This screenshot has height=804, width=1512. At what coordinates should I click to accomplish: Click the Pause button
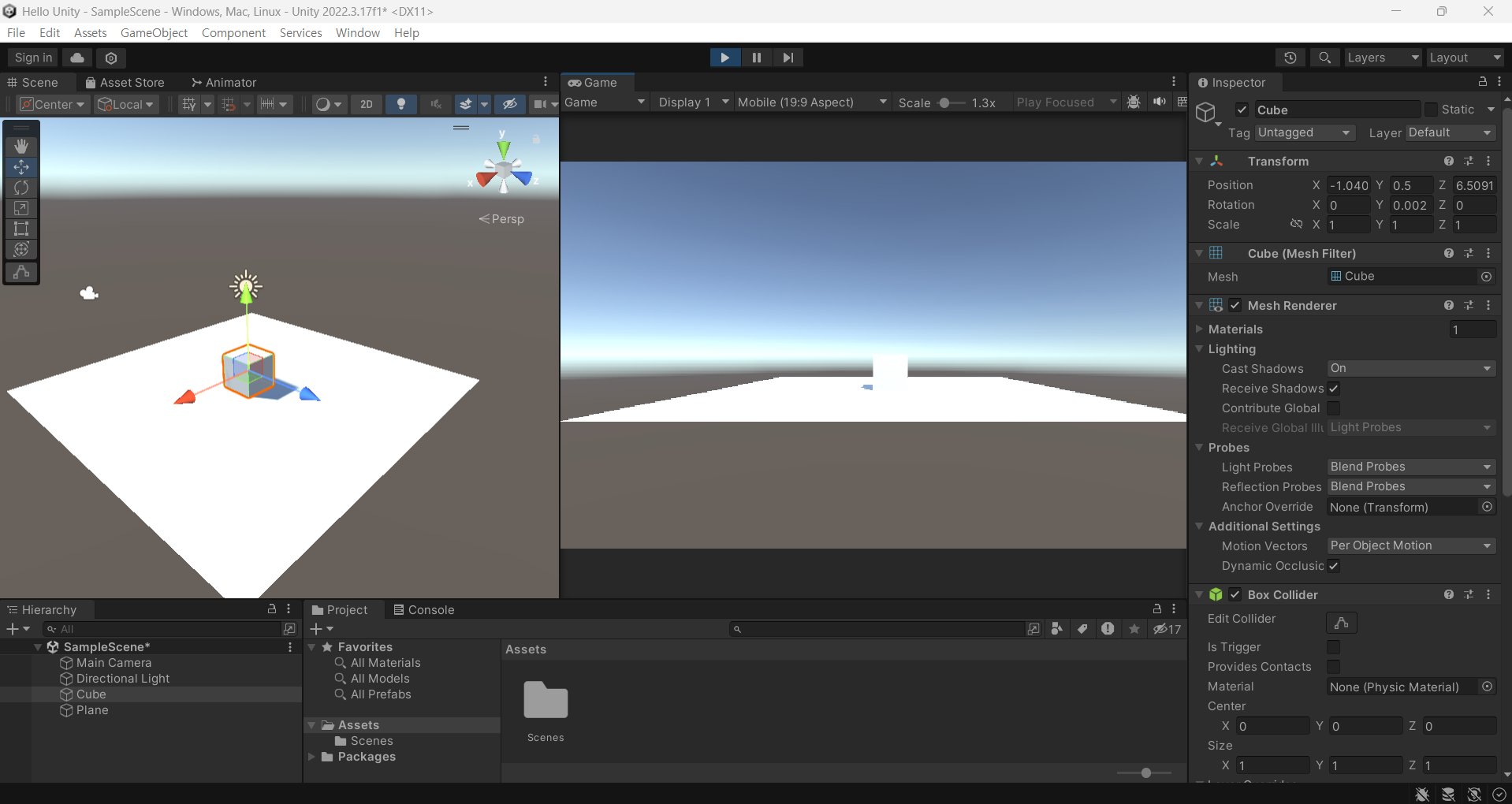[x=757, y=58]
